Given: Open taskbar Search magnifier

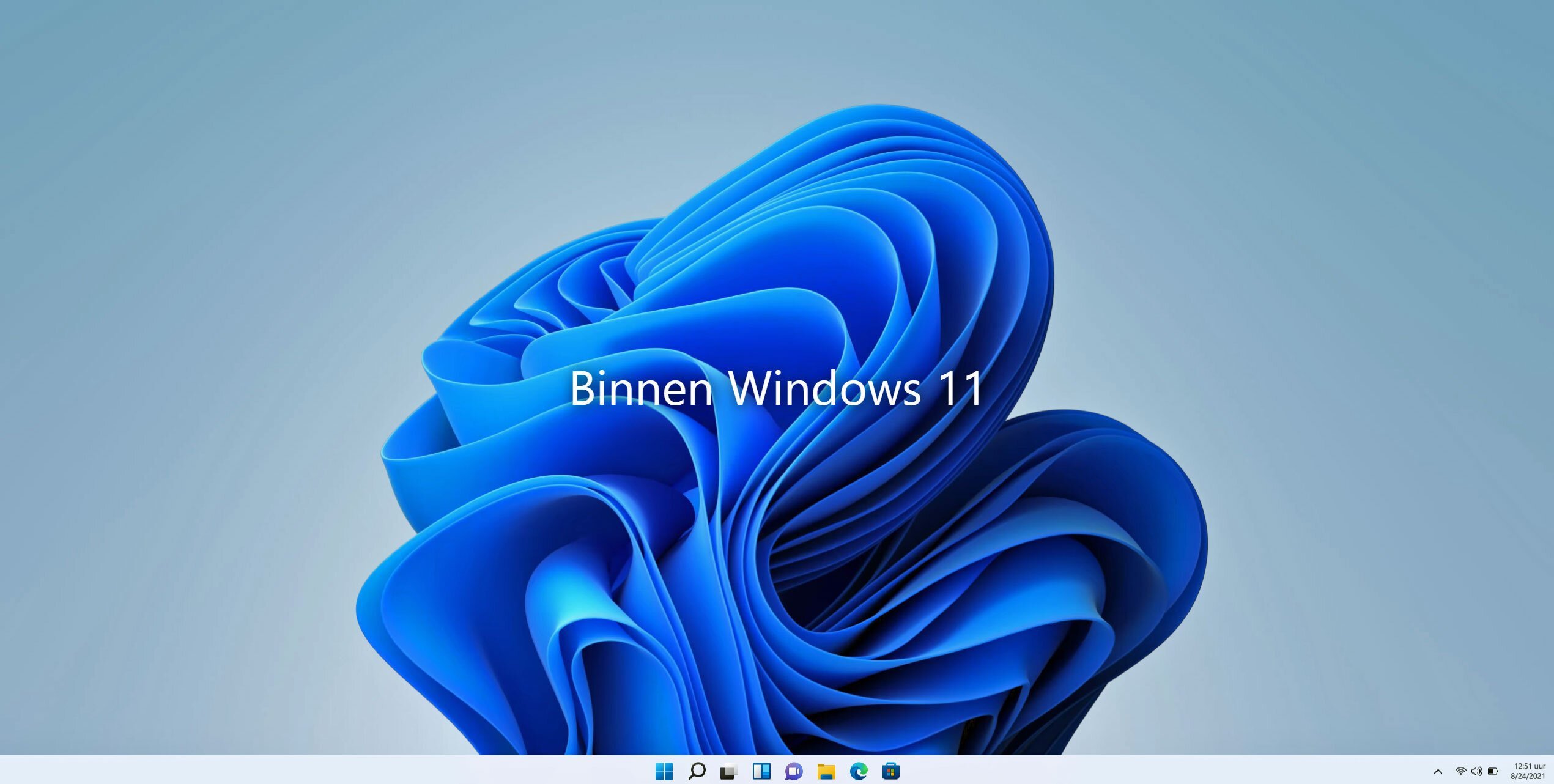Looking at the screenshot, I should (697, 771).
